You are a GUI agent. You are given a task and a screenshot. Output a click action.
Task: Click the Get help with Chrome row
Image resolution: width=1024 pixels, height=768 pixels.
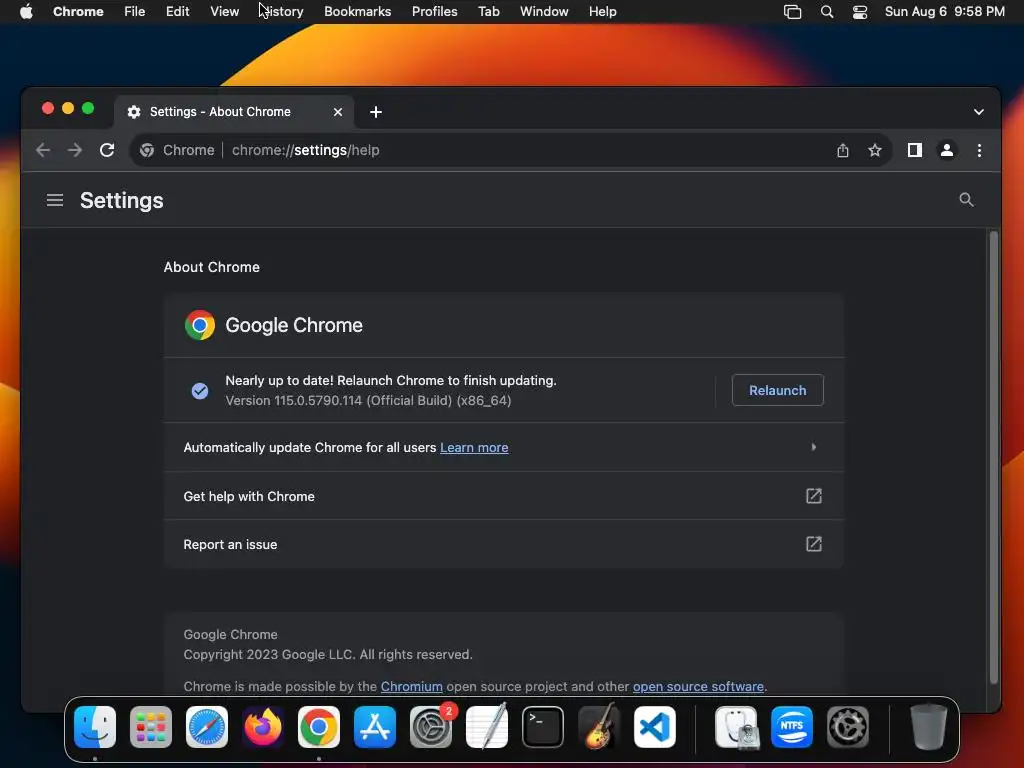point(504,496)
